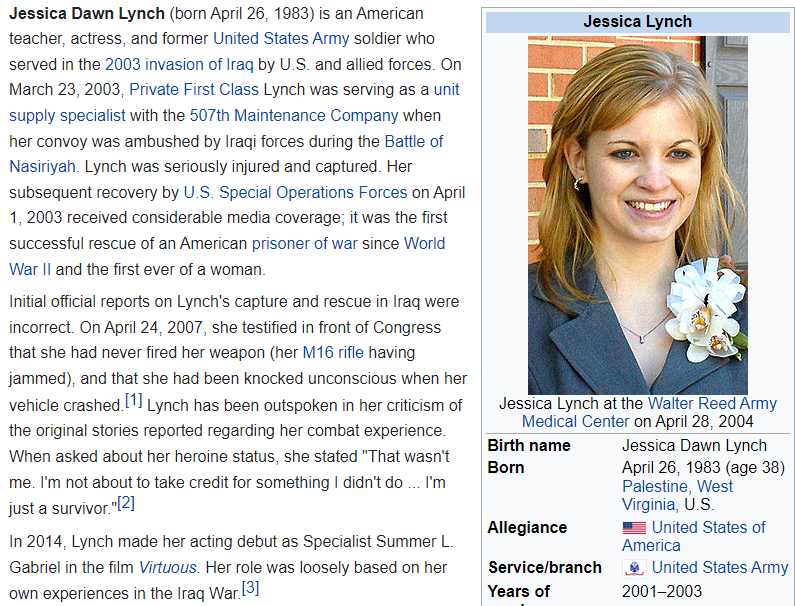Screen dimensions: 795x606
Task: Jump to citation footnote 2
Action: (x=126, y=503)
